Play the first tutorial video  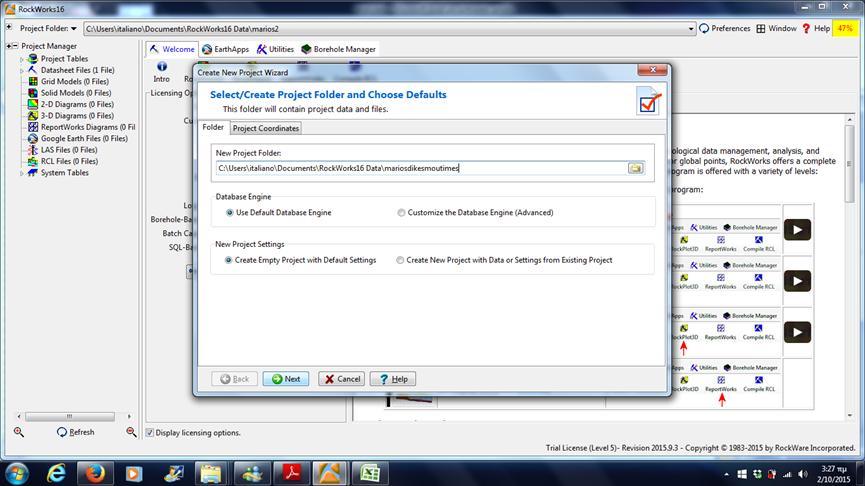tap(797, 229)
